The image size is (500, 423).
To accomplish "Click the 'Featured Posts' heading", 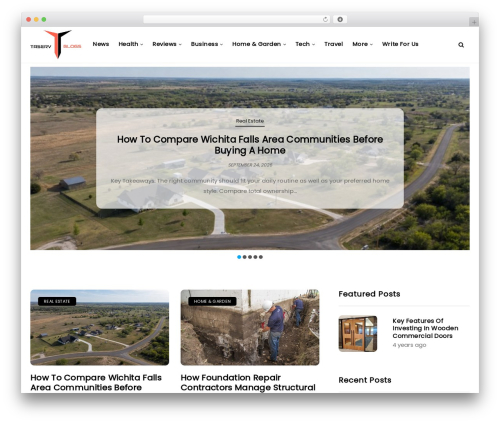I will coord(369,294).
